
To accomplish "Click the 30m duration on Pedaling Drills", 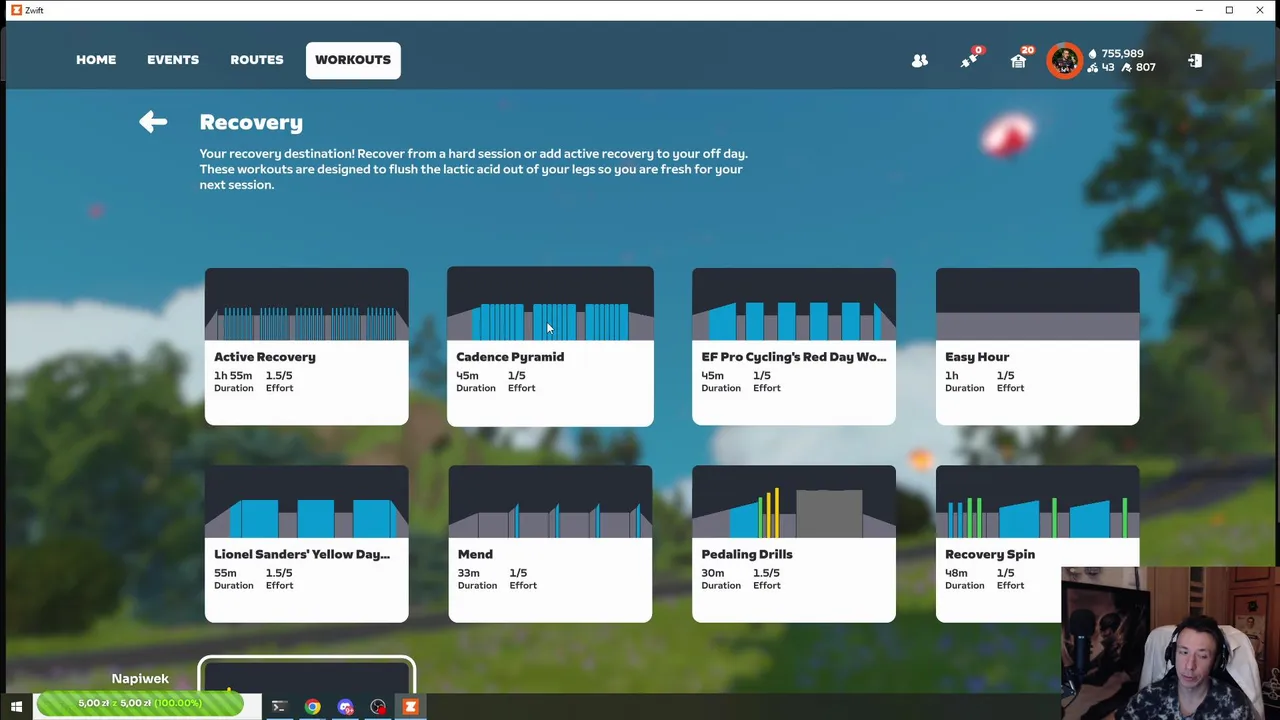I will pyautogui.click(x=713, y=573).
